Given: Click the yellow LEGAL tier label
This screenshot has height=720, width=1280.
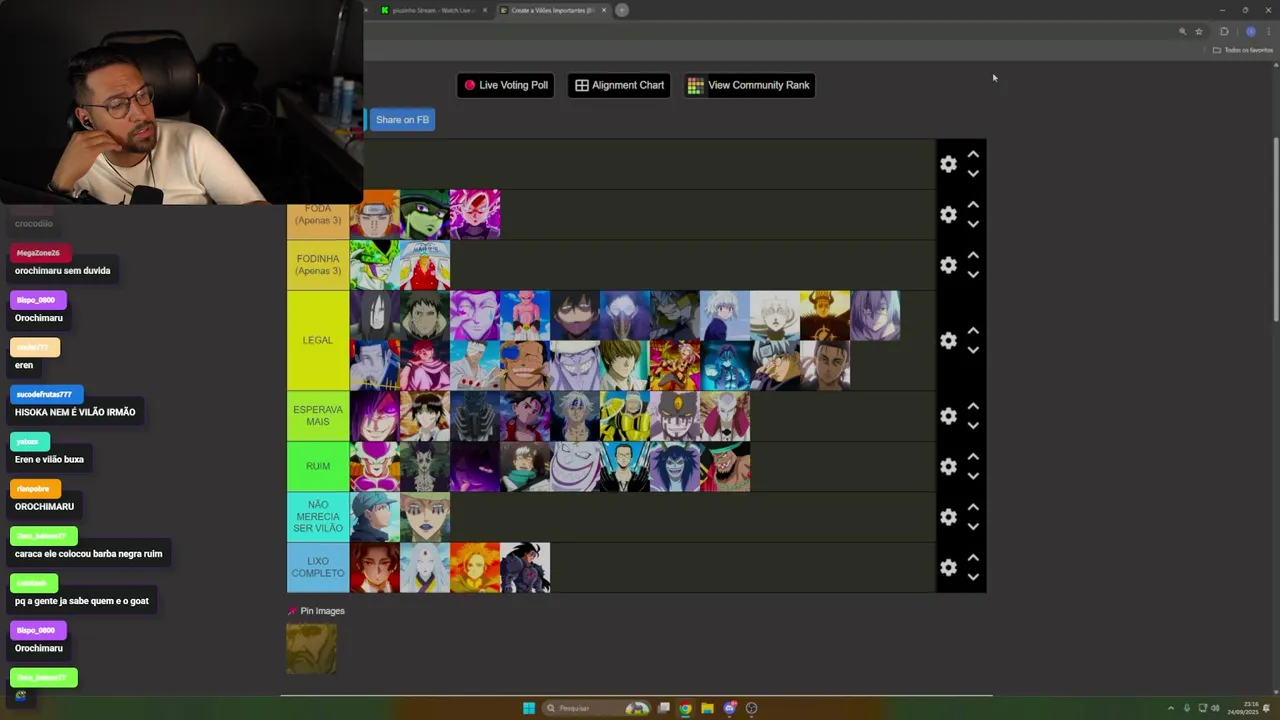Looking at the screenshot, I should pyautogui.click(x=318, y=341).
